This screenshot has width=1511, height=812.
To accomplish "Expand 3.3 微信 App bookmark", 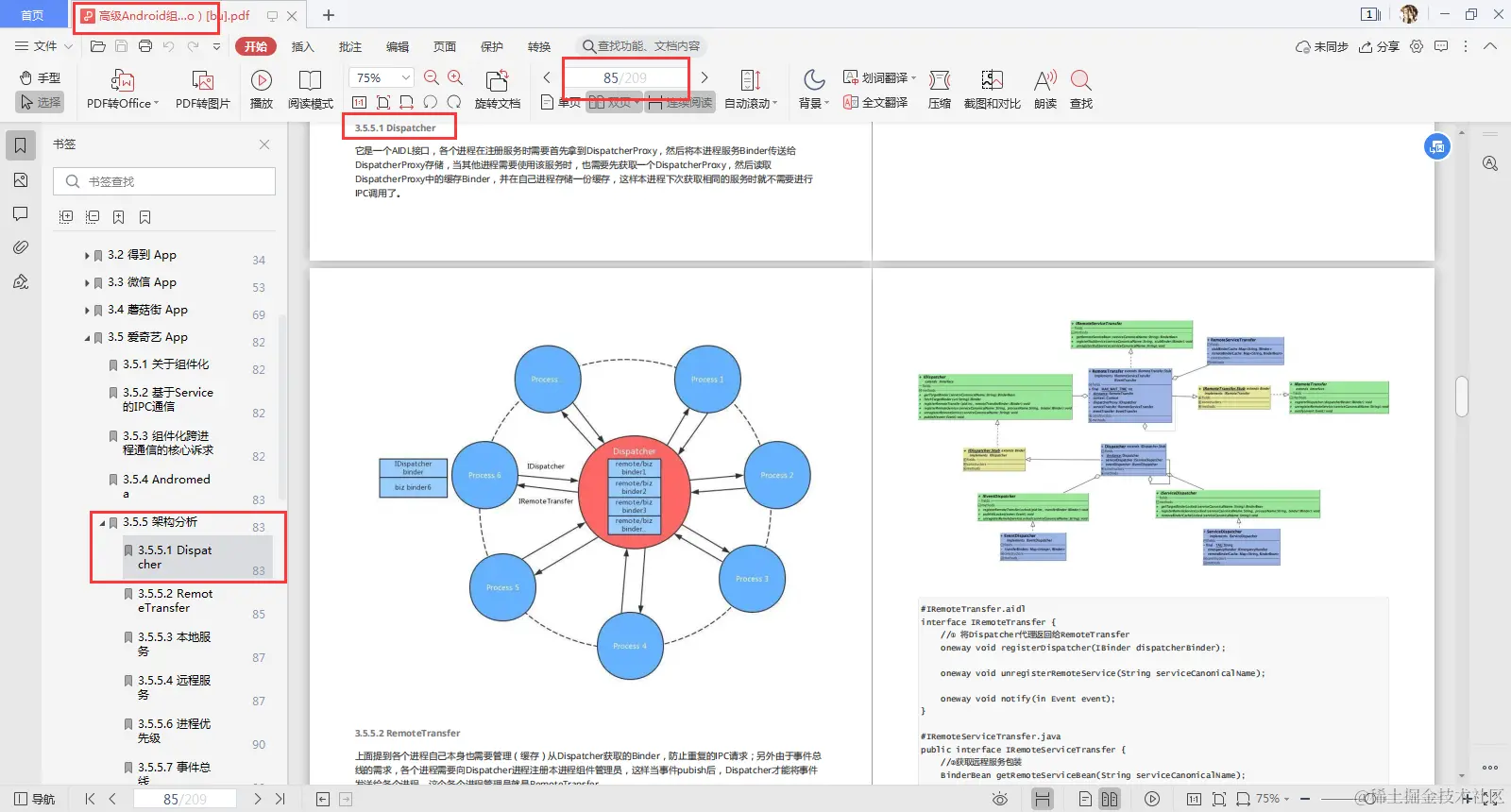I will (x=87, y=282).
